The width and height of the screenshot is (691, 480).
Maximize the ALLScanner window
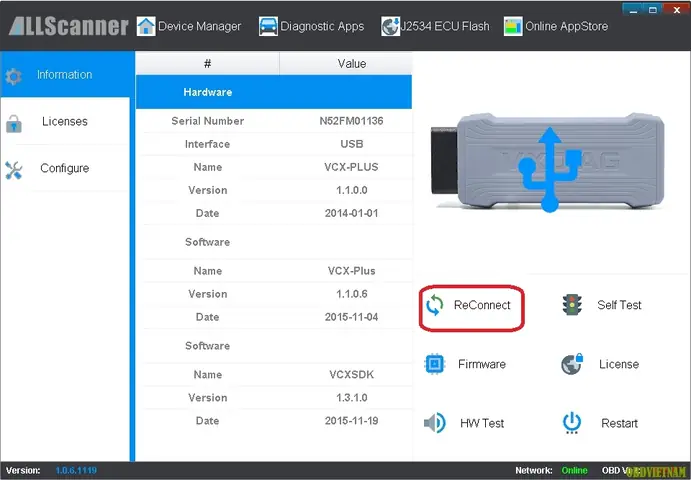(x=654, y=9)
